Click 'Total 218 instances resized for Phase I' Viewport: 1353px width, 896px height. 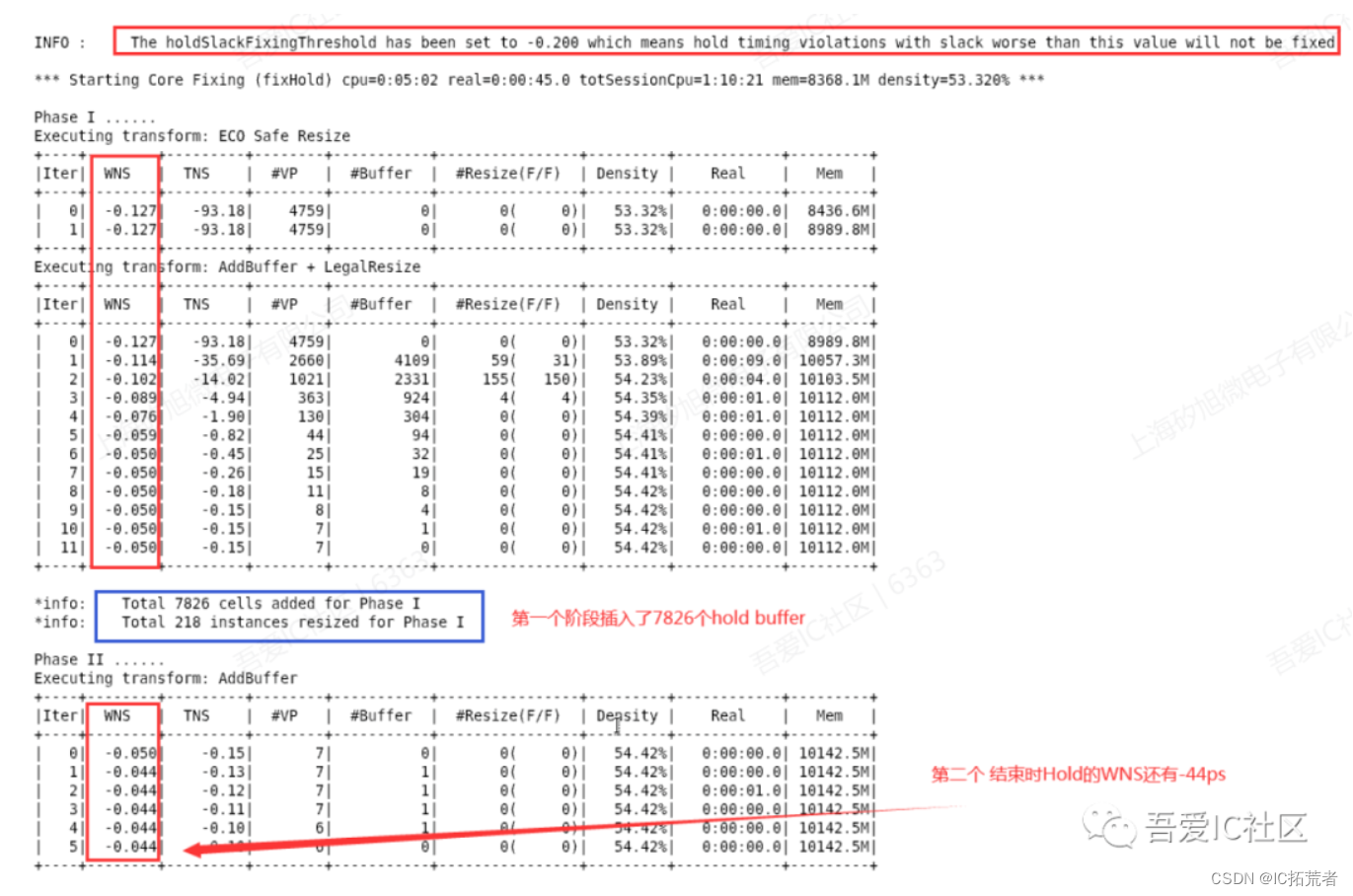pyautogui.click(x=292, y=622)
